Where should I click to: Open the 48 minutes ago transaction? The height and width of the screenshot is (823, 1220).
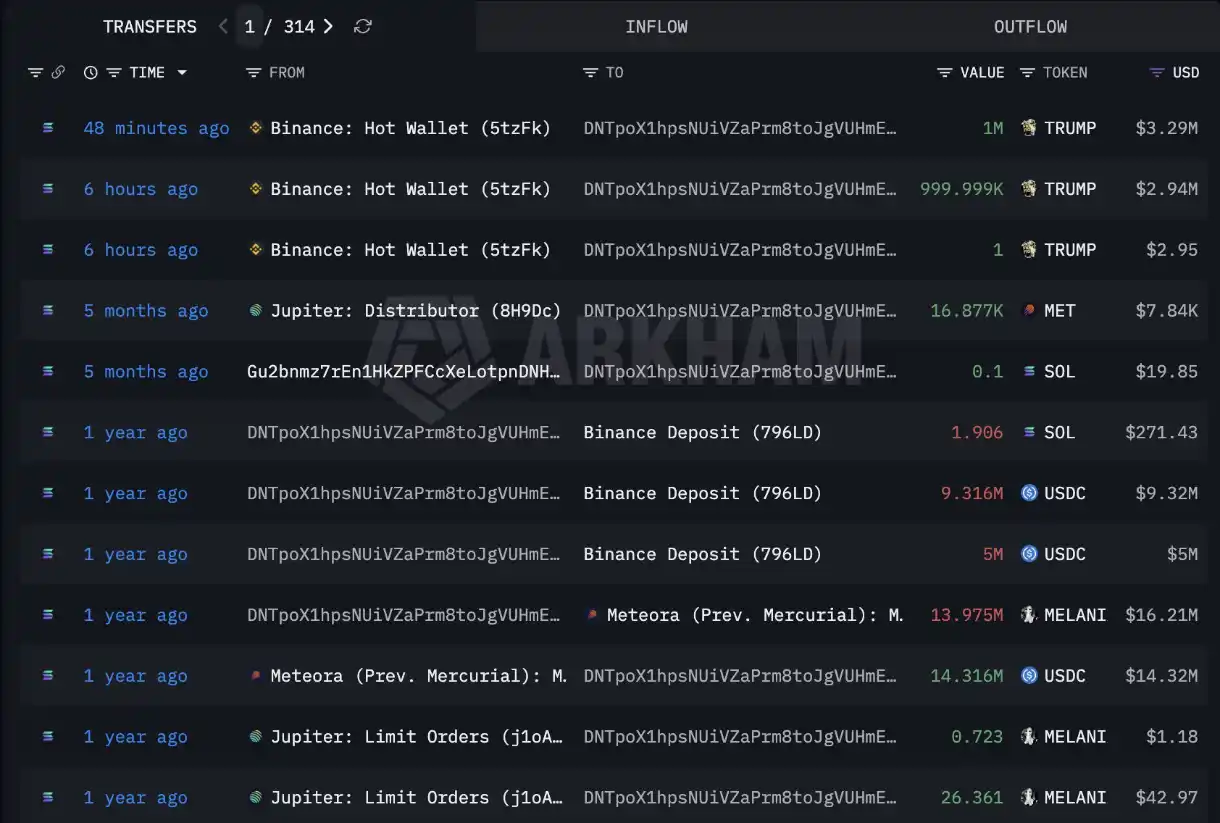[x=156, y=128]
